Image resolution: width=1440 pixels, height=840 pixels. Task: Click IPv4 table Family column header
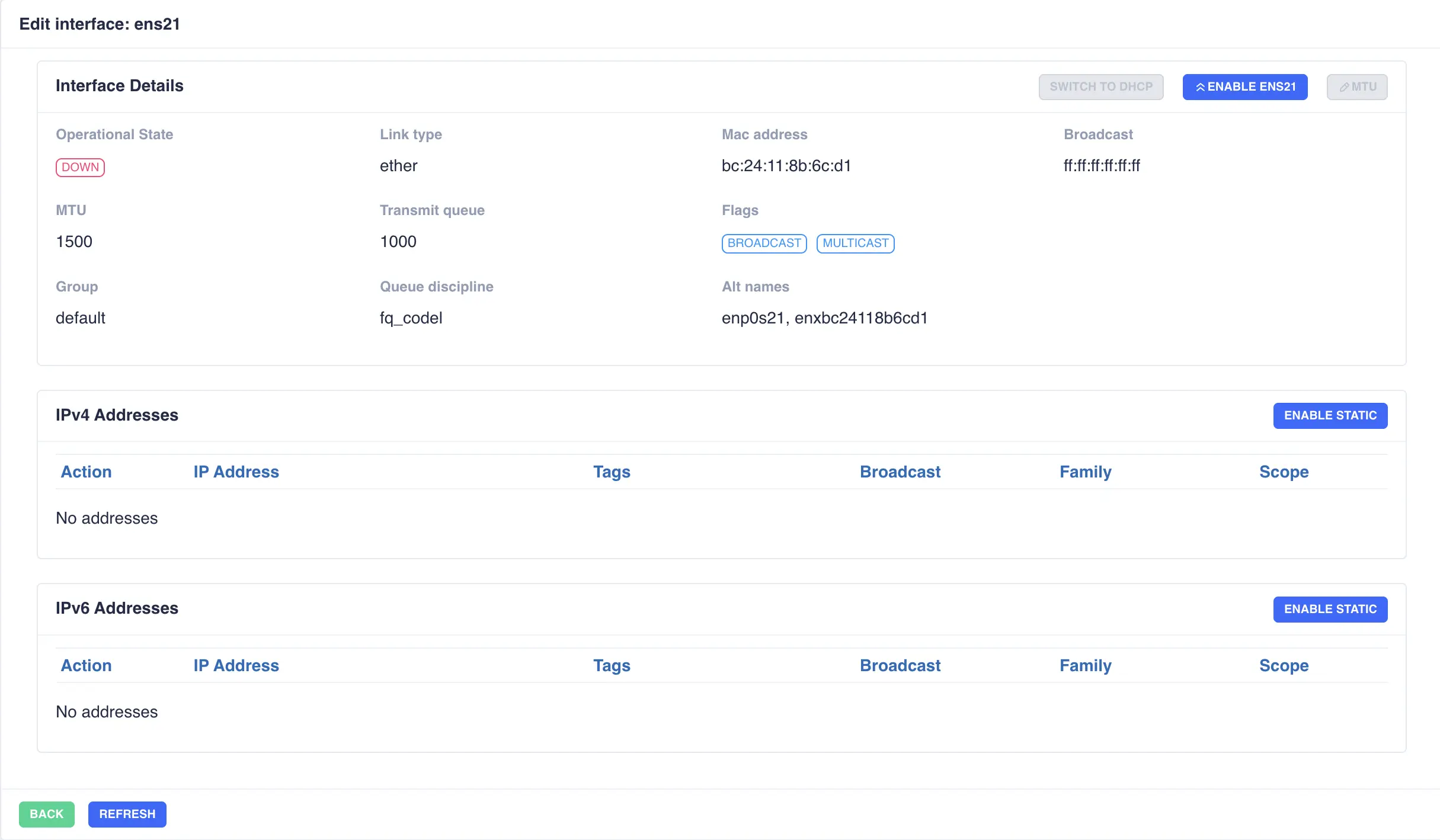click(x=1086, y=472)
